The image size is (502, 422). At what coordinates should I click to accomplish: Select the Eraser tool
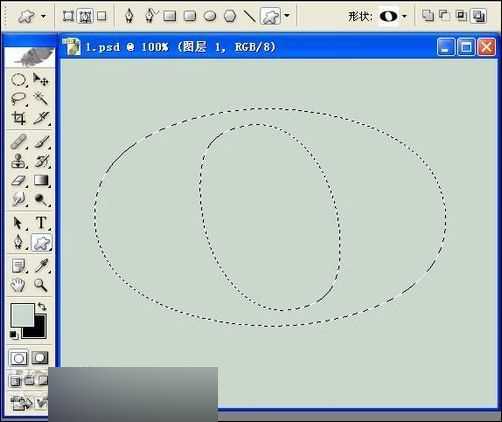click(18, 181)
